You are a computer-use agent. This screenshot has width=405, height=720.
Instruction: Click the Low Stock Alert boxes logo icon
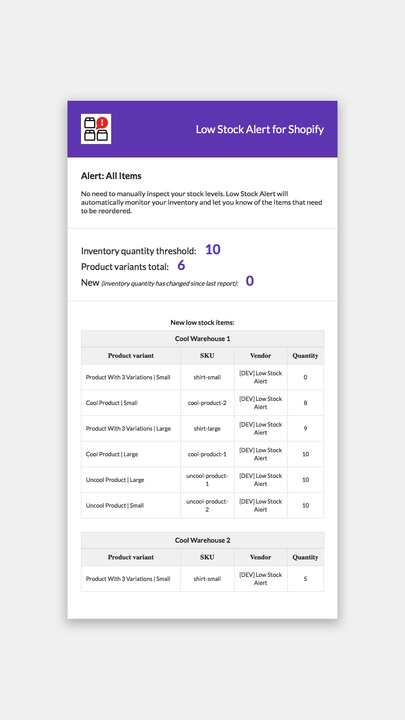point(96,129)
